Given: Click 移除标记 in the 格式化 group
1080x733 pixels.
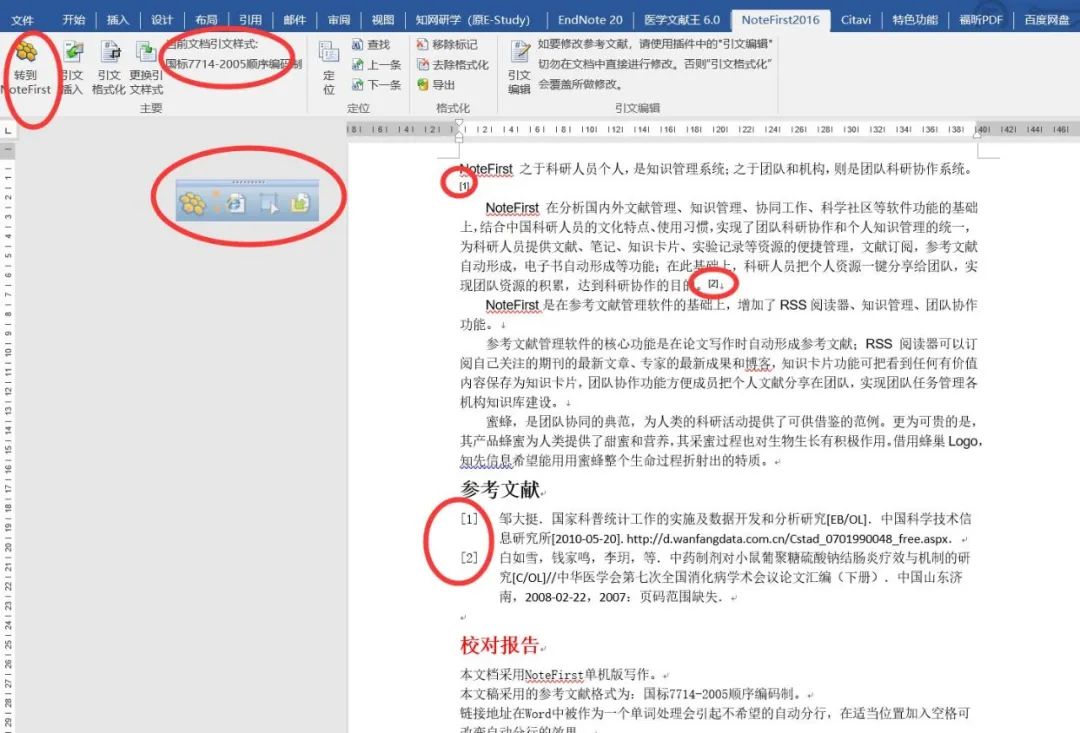Looking at the screenshot, I should coord(447,45).
